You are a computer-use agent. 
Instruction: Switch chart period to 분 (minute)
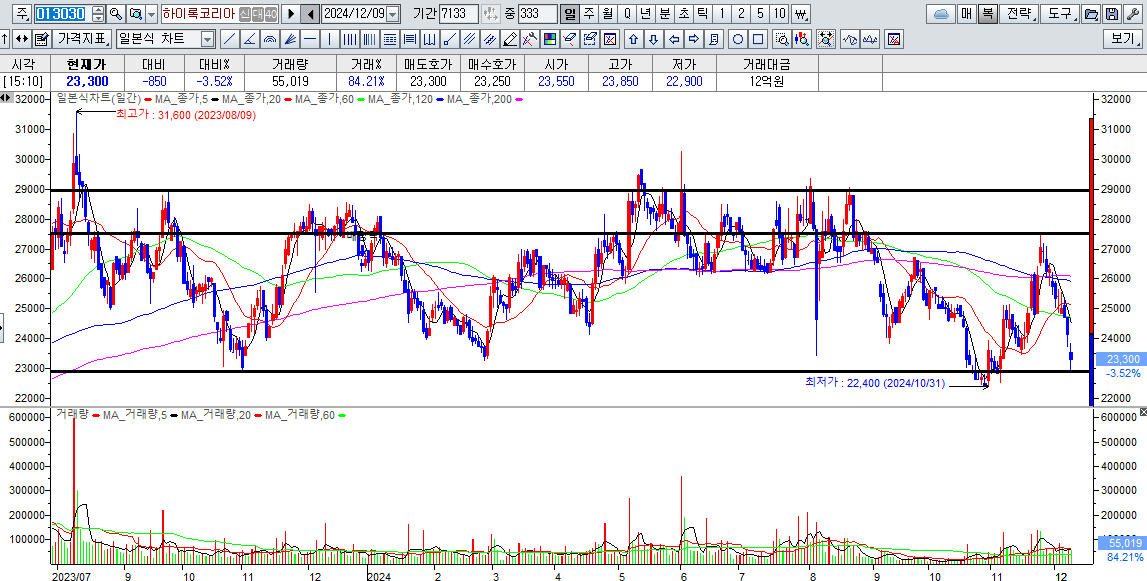click(664, 14)
